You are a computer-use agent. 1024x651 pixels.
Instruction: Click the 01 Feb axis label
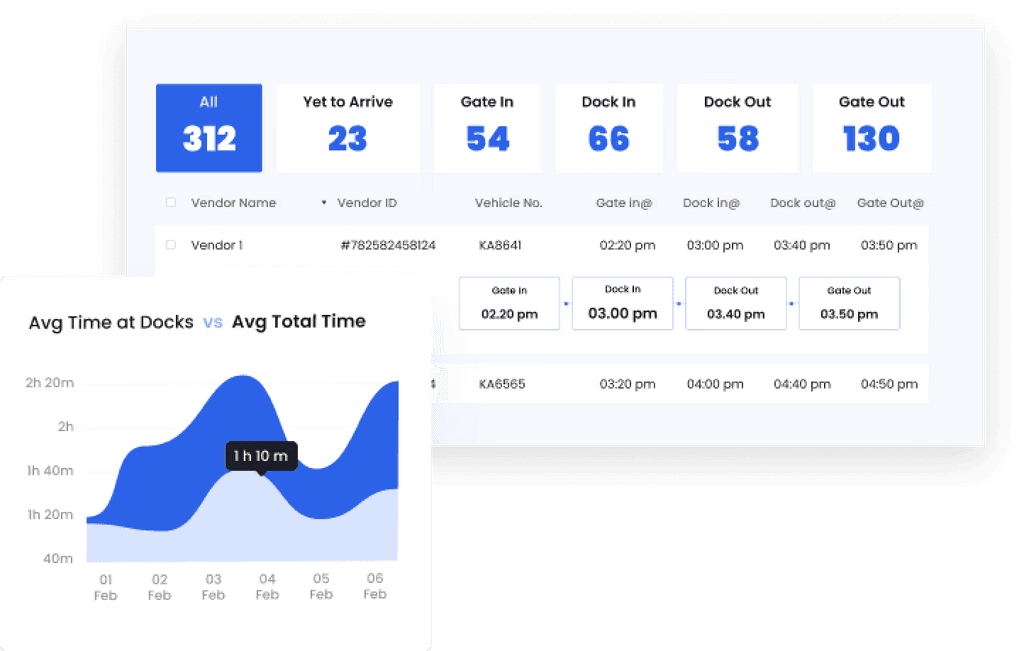106,587
